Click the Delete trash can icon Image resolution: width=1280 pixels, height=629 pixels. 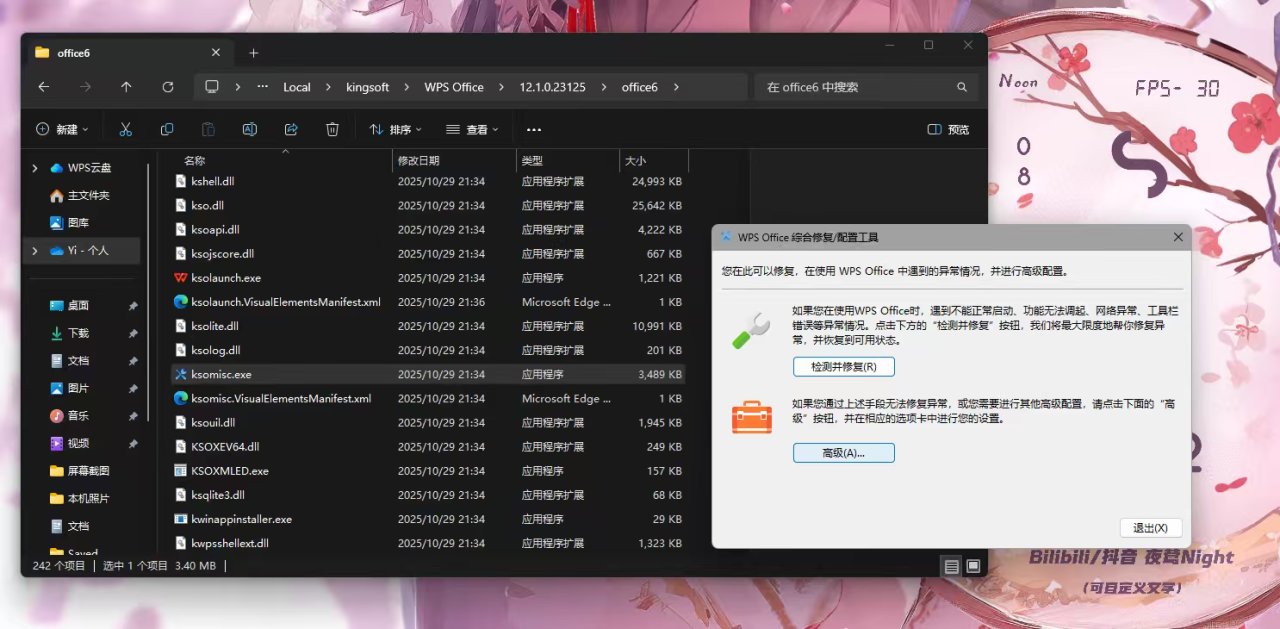pyautogui.click(x=332, y=129)
